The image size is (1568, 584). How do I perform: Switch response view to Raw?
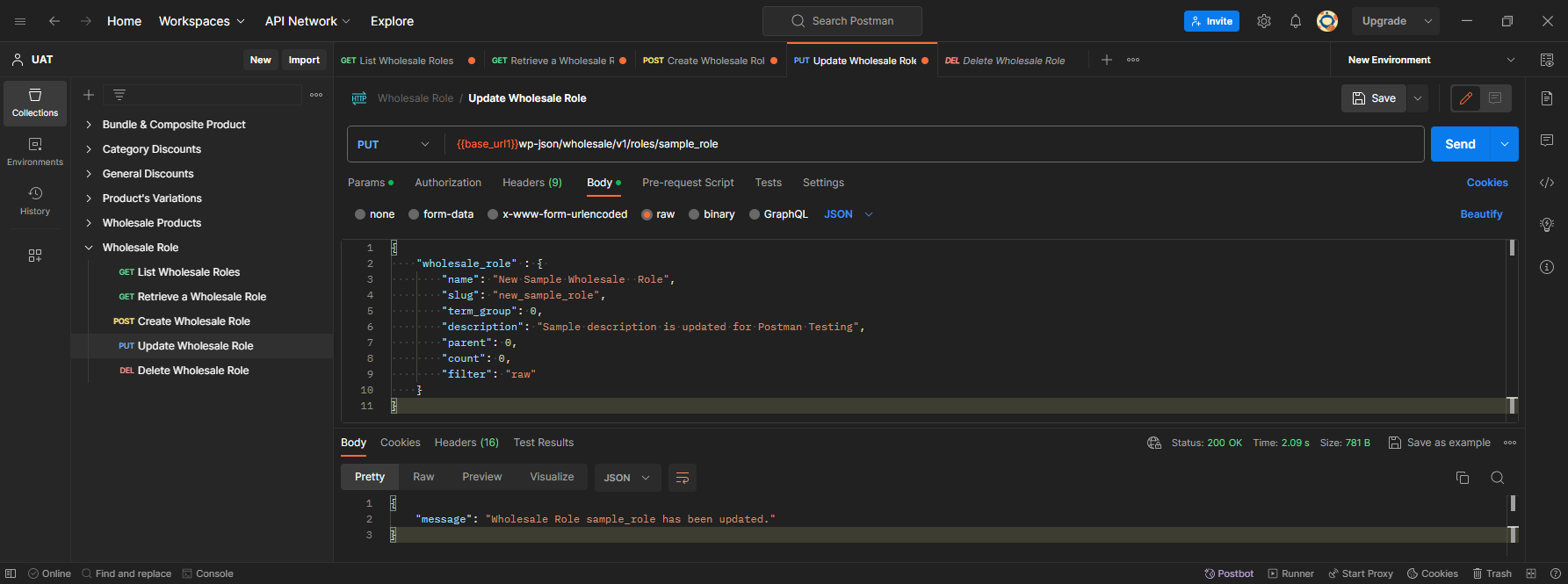click(423, 477)
